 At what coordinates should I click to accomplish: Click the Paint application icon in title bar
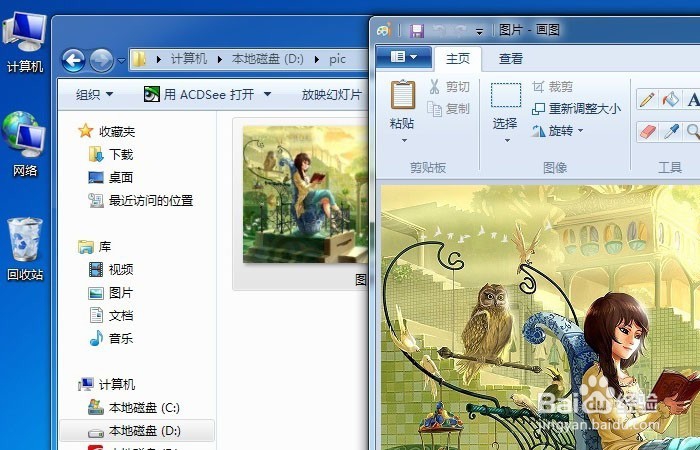(x=383, y=30)
